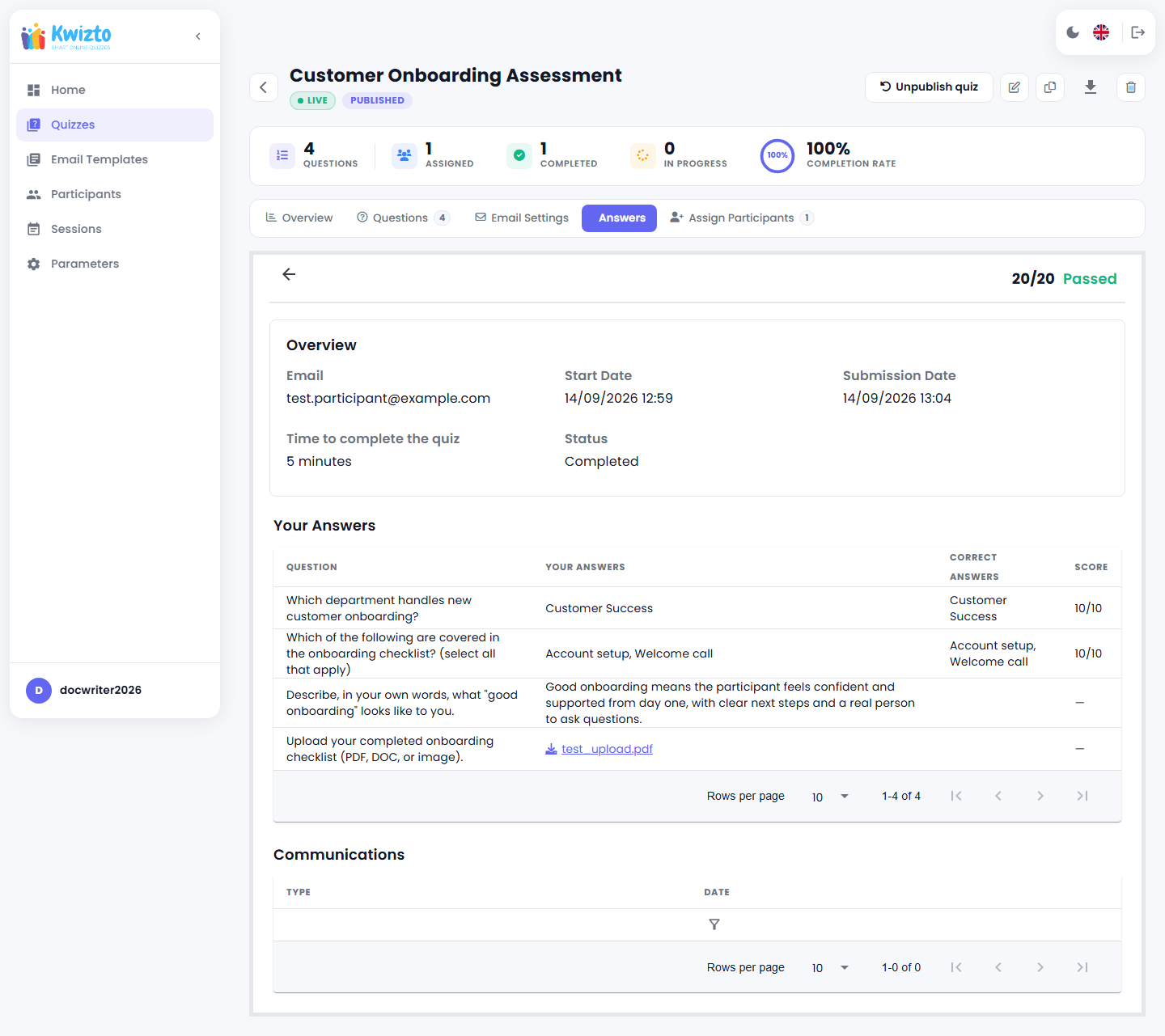Viewport: 1165px width, 1036px height.
Task: Delete the quiz using the trash icon
Action: click(x=1131, y=87)
